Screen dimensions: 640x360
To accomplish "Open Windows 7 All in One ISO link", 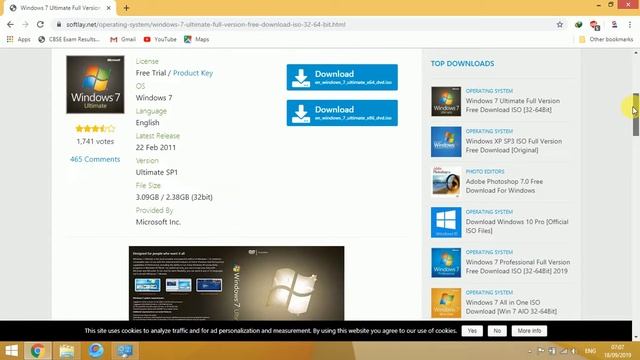I will click(x=511, y=307).
